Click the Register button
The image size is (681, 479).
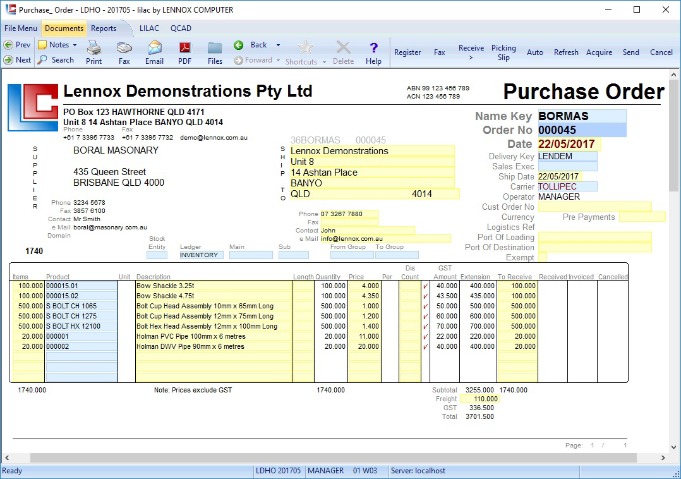[407, 52]
